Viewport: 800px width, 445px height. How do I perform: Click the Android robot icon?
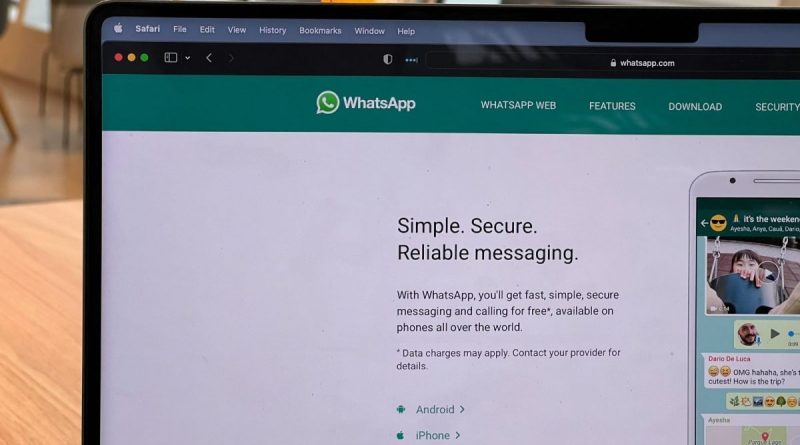point(401,409)
